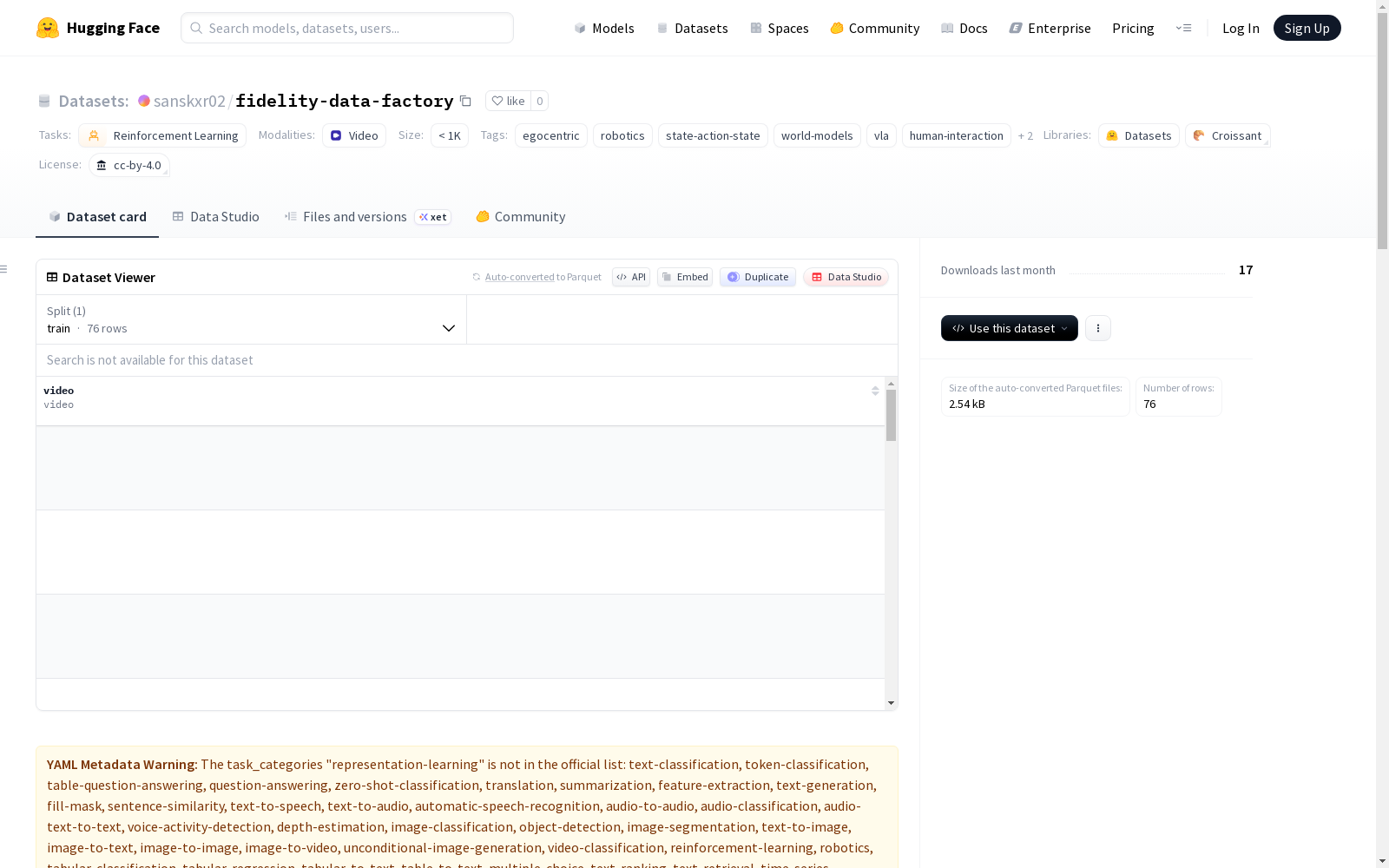This screenshot has height=868, width=1389.
Task: Expand the +2 more tags
Action: click(x=1025, y=135)
